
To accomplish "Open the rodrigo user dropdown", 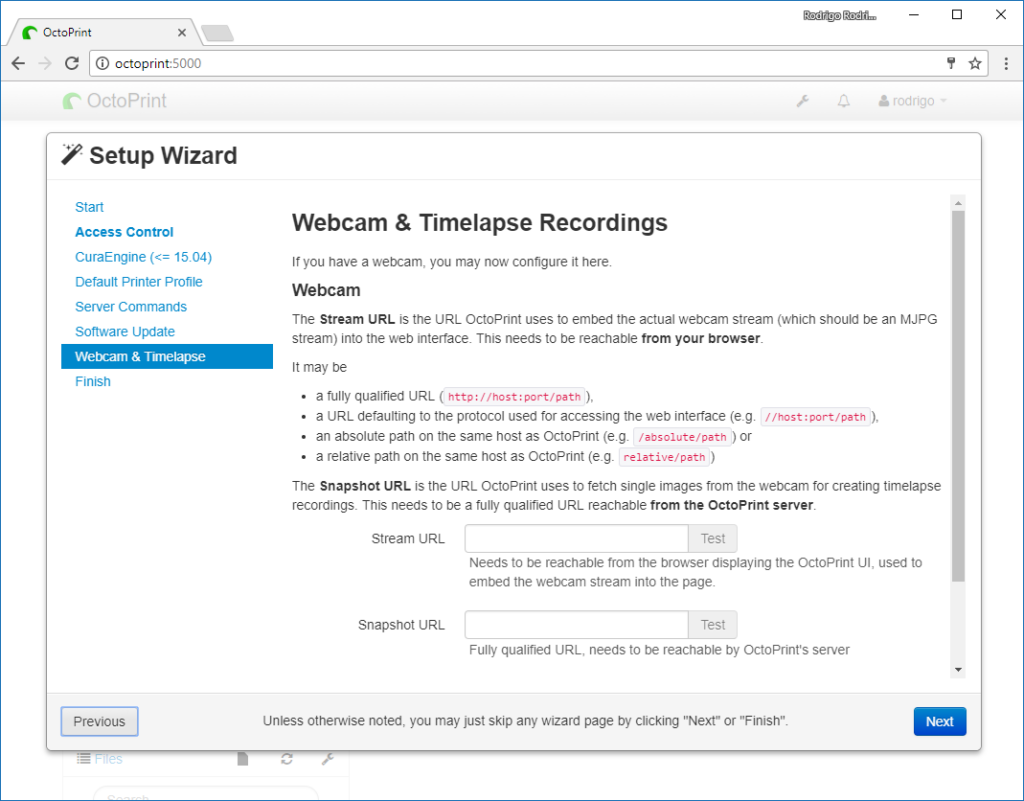I will [912, 101].
